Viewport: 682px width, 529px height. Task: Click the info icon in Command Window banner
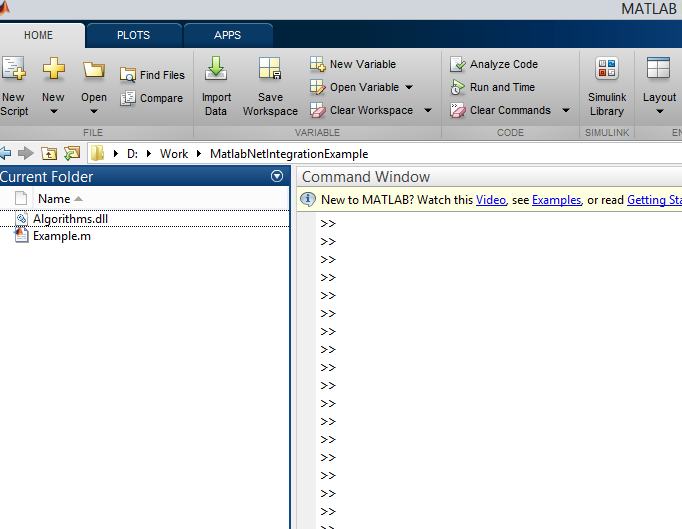pos(308,200)
